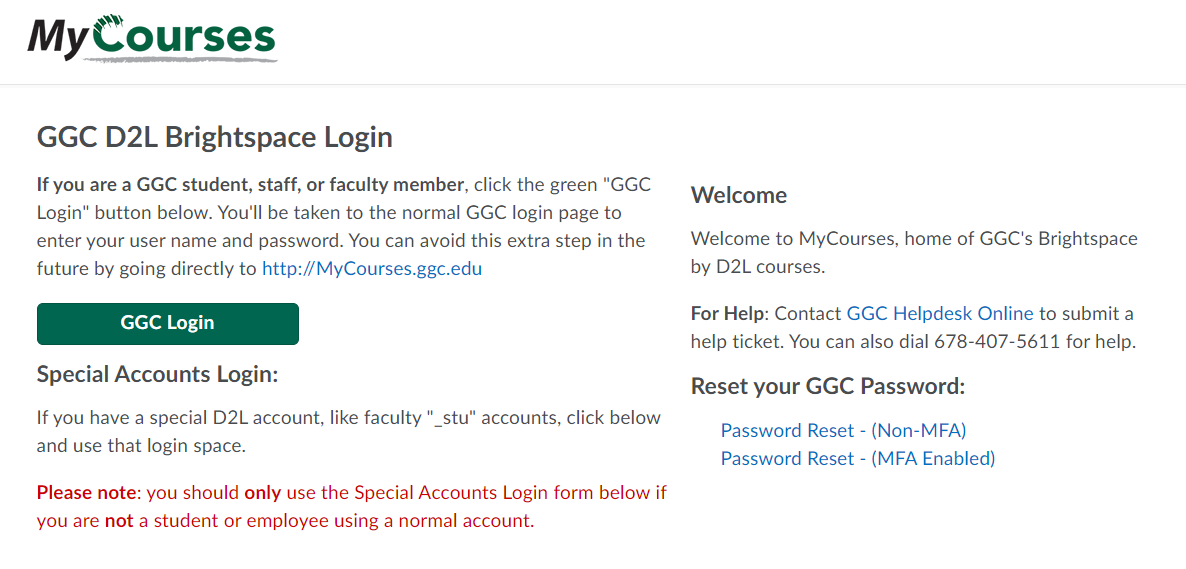Open Password Reset - (Non-MFA) link
The width and height of the screenshot is (1186, 569).
coord(843,431)
